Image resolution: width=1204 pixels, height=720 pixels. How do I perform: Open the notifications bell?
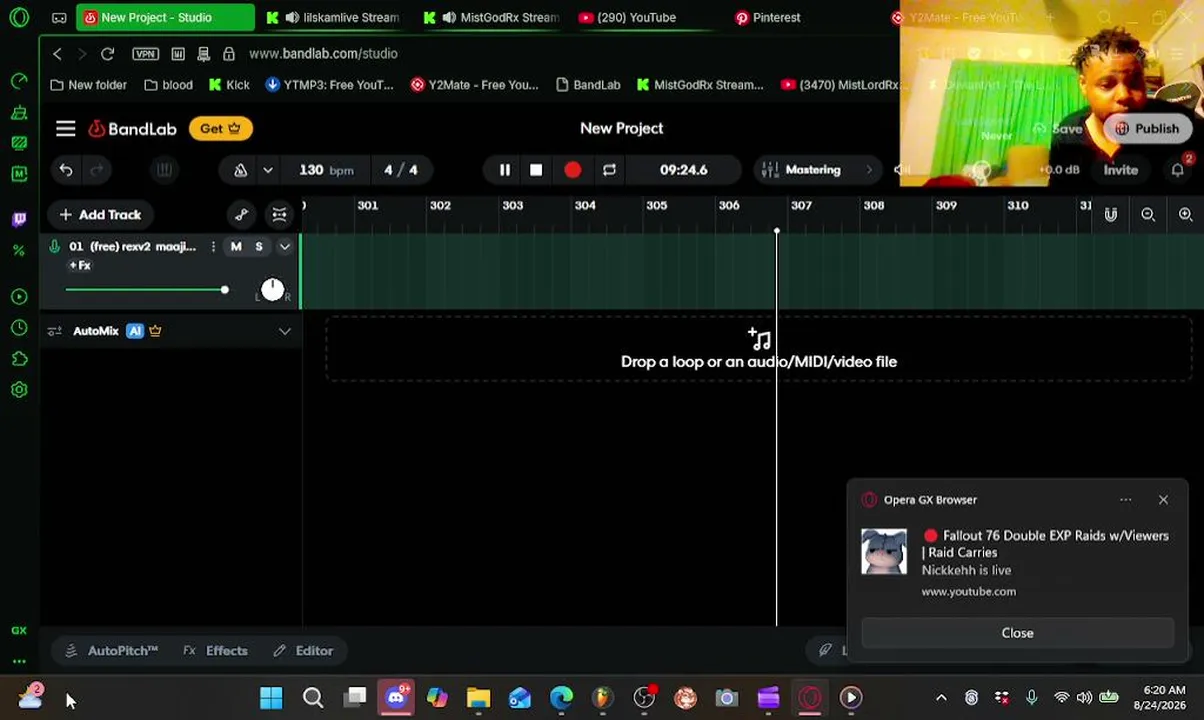1177,170
